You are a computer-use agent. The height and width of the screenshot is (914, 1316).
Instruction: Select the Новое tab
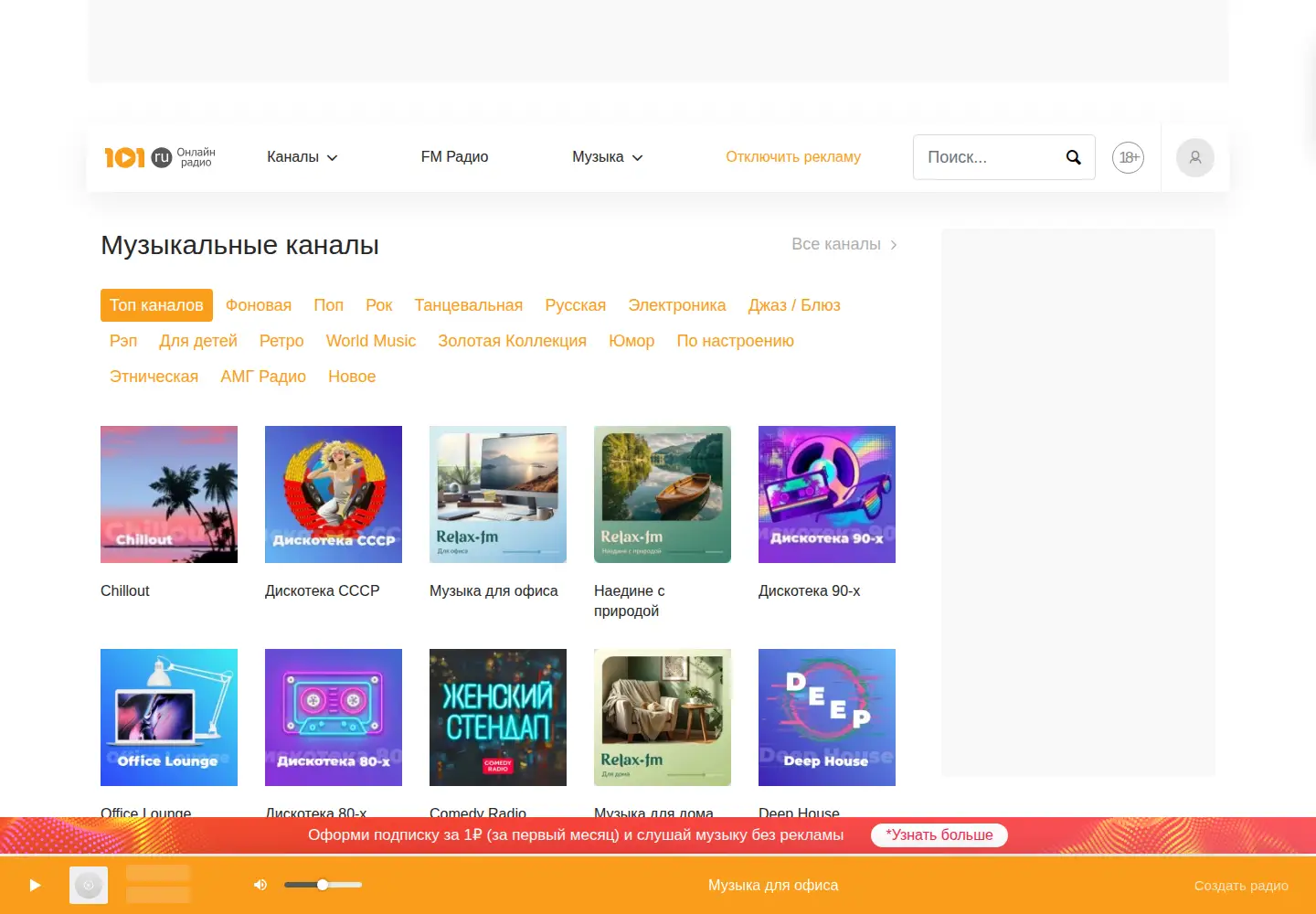coord(352,377)
